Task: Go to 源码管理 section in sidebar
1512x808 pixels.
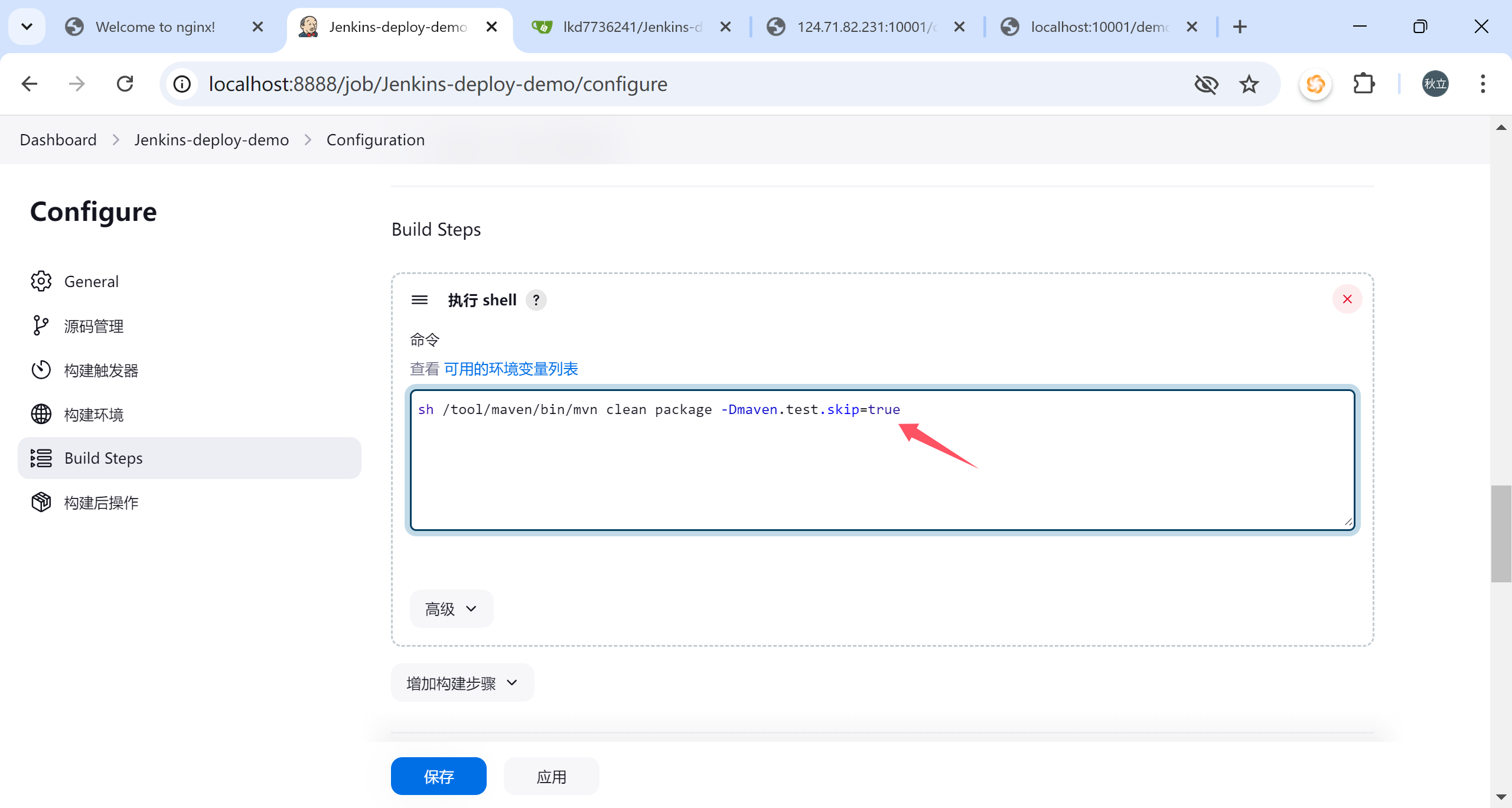Action: (x=93, y=326)
